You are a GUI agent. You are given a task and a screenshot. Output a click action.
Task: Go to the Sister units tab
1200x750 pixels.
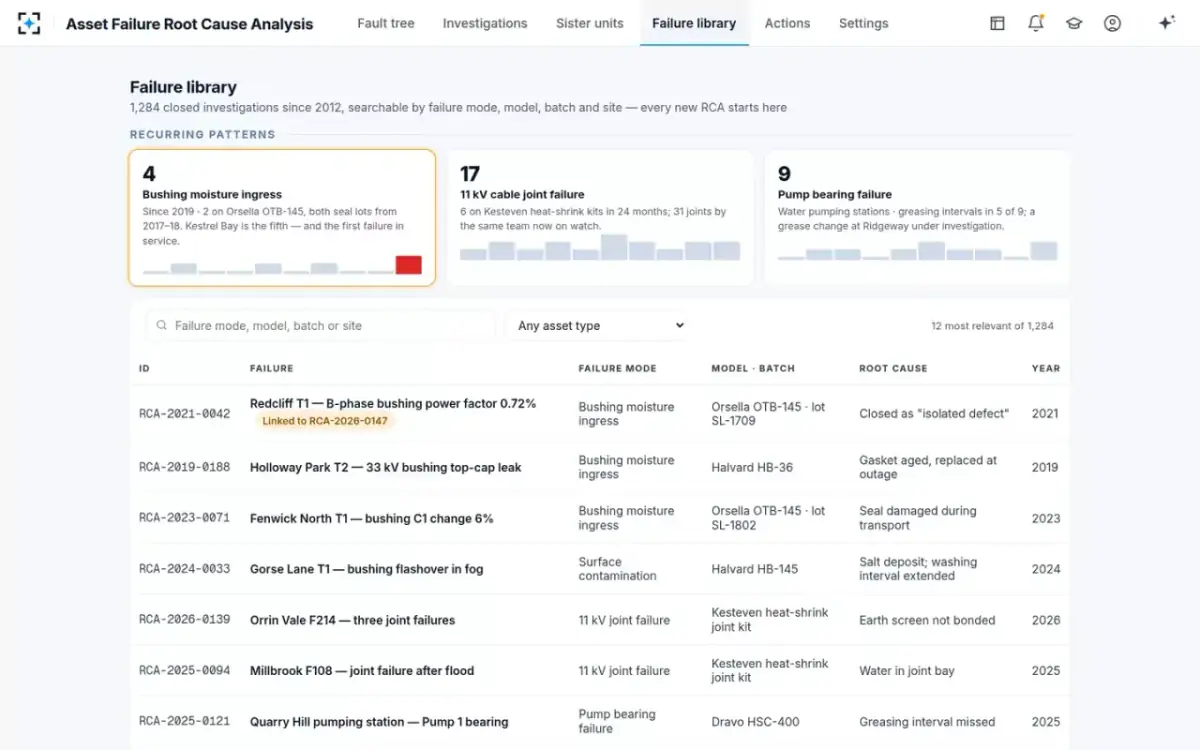(590, 23)
